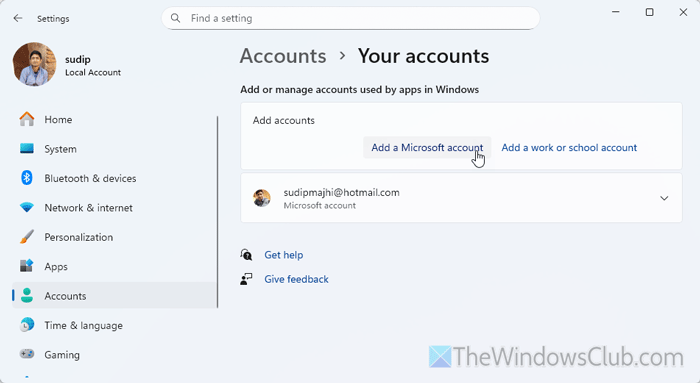Click Add a Microsoft account button

pos(427,147)
